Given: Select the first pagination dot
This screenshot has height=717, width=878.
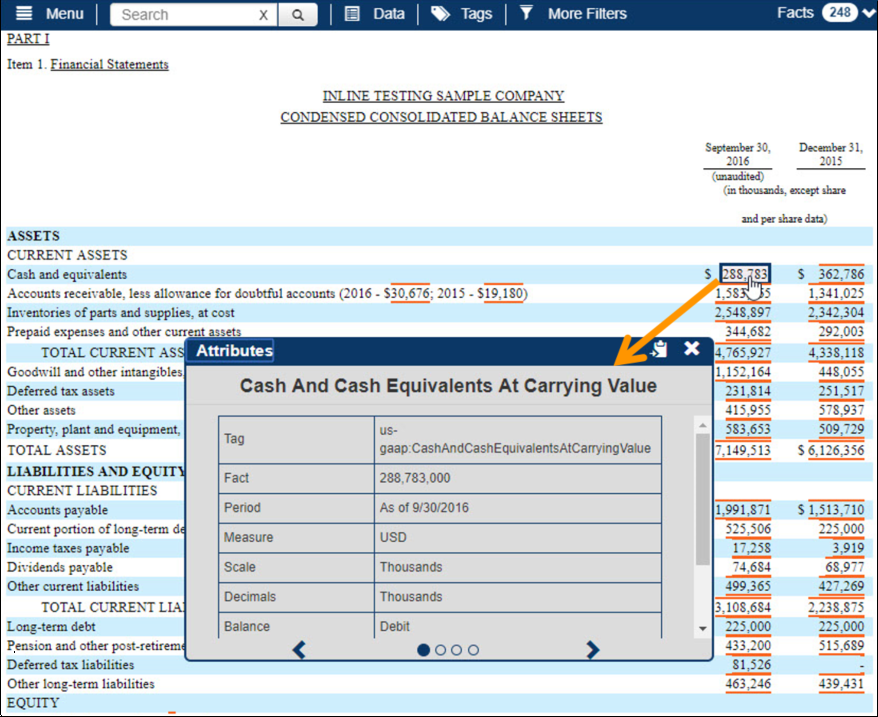Looking at the screenshot, I should [424, 650].
